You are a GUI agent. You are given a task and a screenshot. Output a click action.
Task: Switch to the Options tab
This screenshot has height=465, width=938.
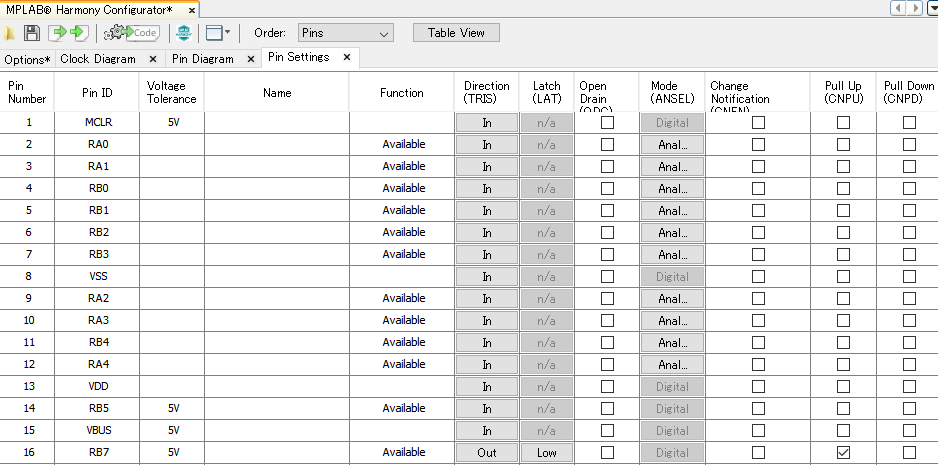[26, 59]
